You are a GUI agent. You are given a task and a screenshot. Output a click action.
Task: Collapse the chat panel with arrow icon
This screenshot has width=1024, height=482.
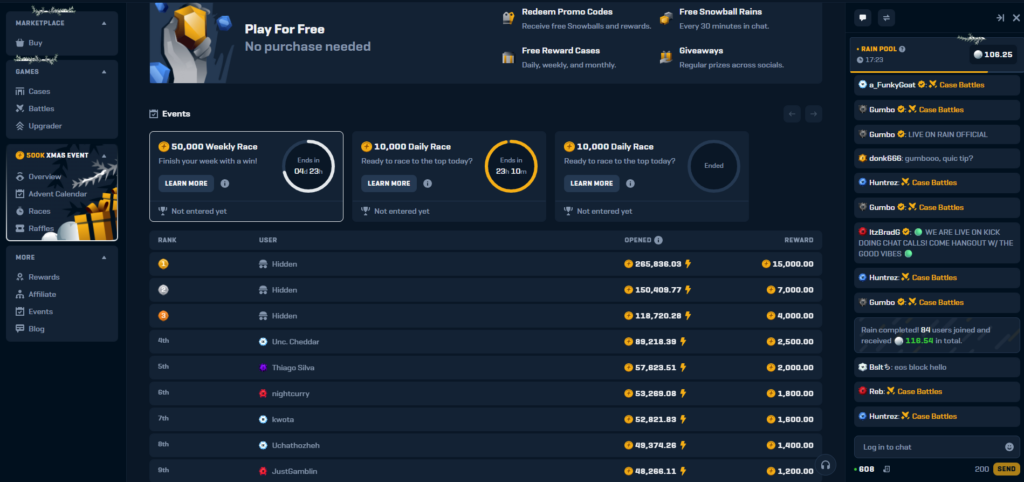[x=1000, y=18]
